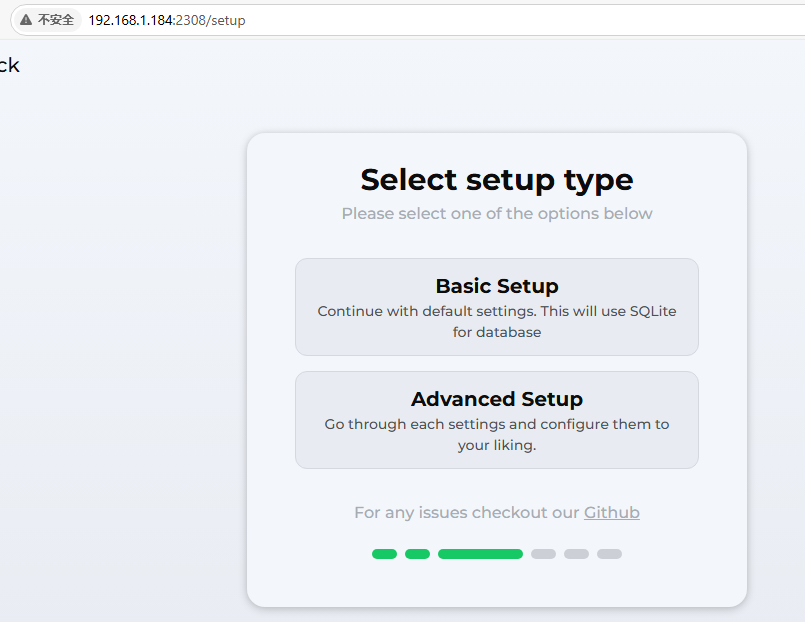Click the 'Please select one of the options below' subtitle
Image resolution: width=805 pixels, height=622 pixels.
tap(496, 213)
